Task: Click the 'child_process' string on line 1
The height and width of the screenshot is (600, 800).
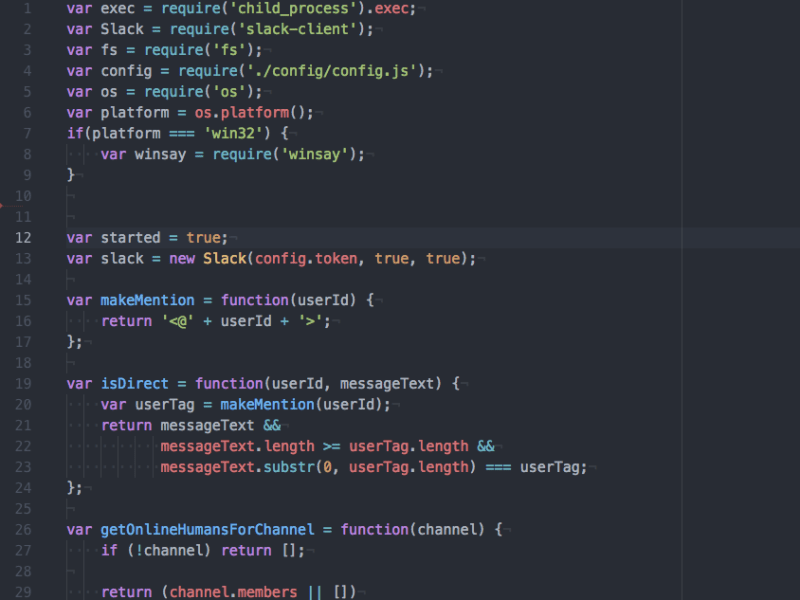Action: click(293, 9)
